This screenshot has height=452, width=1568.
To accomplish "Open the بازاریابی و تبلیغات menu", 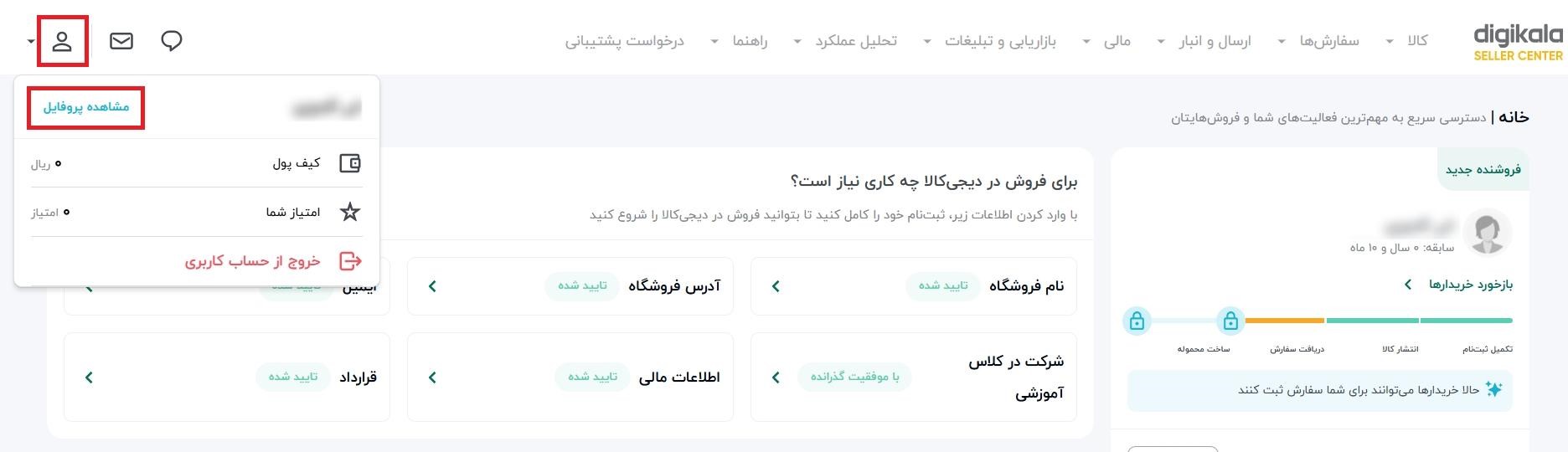I will click(989, 40).
